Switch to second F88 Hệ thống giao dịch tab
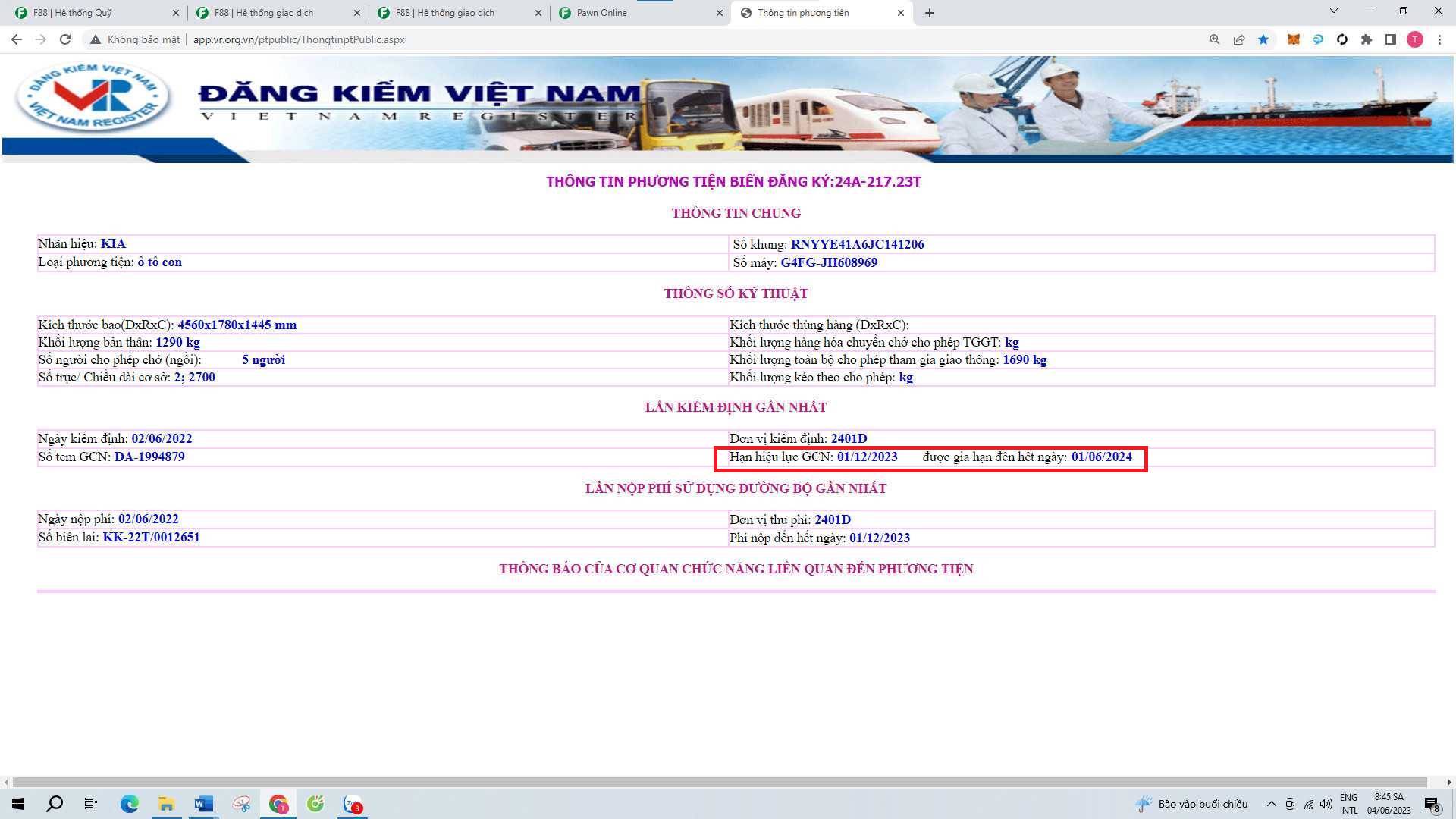 pyautogui.click(x=459, y=13)
